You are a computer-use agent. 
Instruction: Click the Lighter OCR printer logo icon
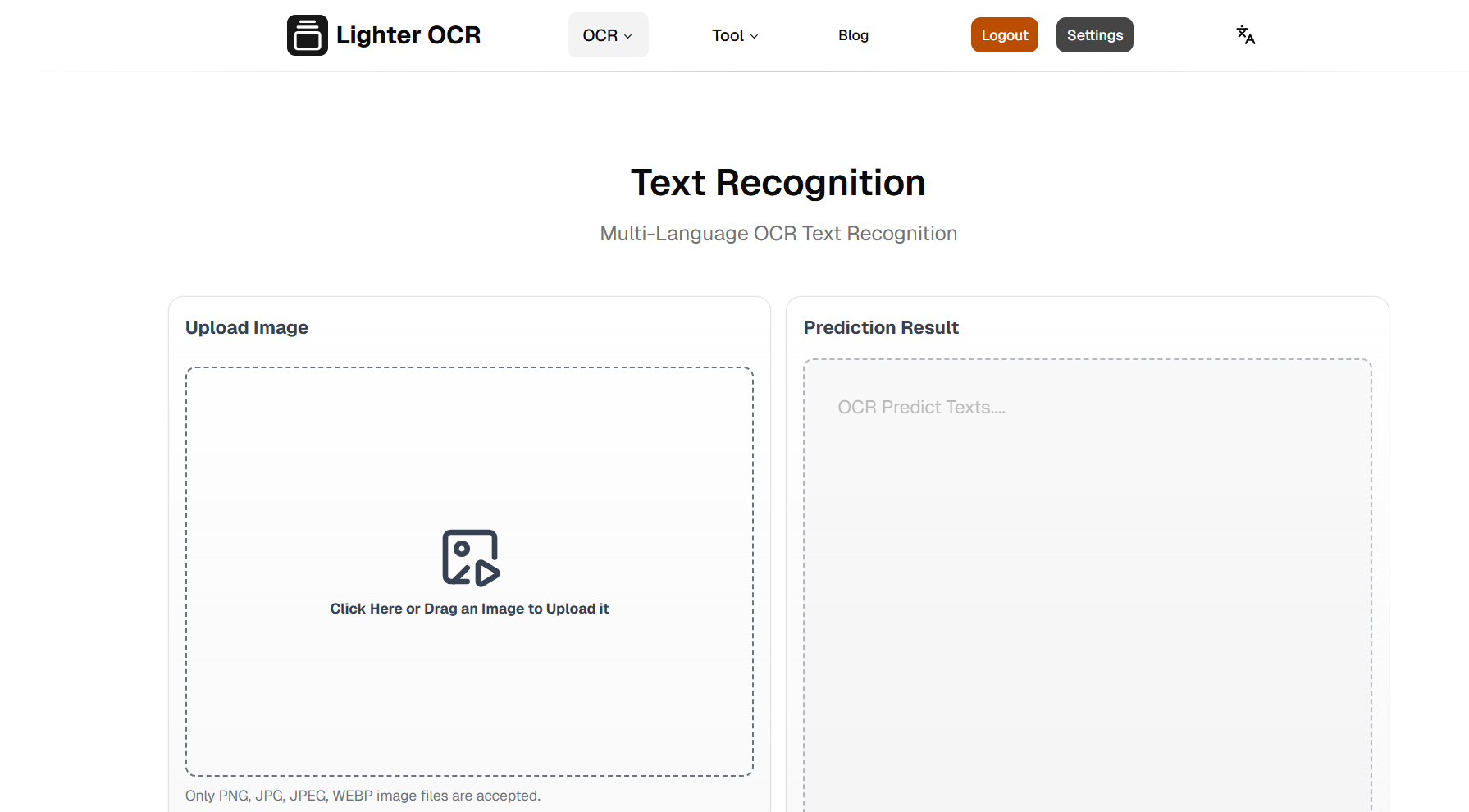tap(307, 34)
